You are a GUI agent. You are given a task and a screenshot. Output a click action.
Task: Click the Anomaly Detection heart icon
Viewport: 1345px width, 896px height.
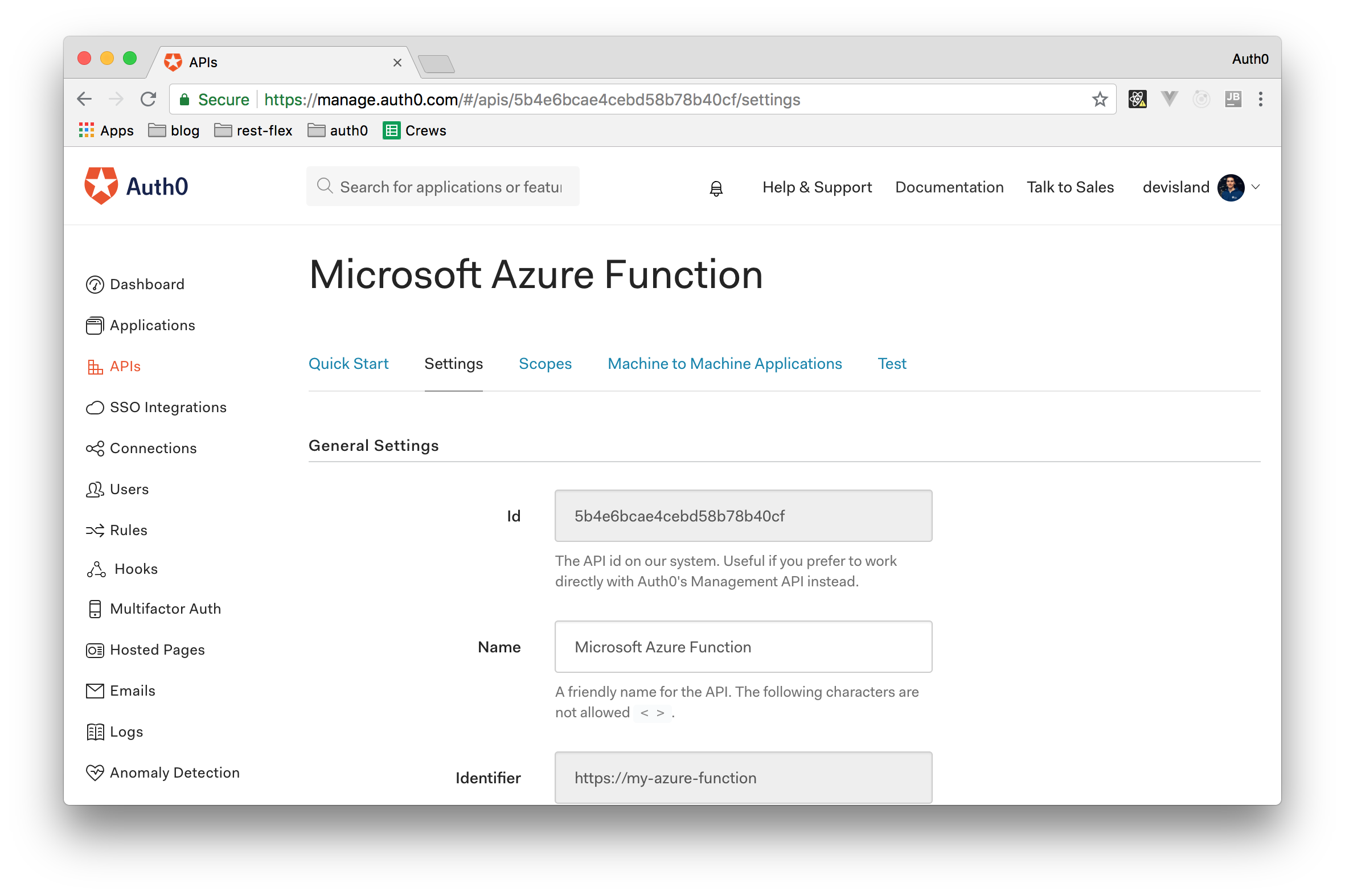[95, 772]
